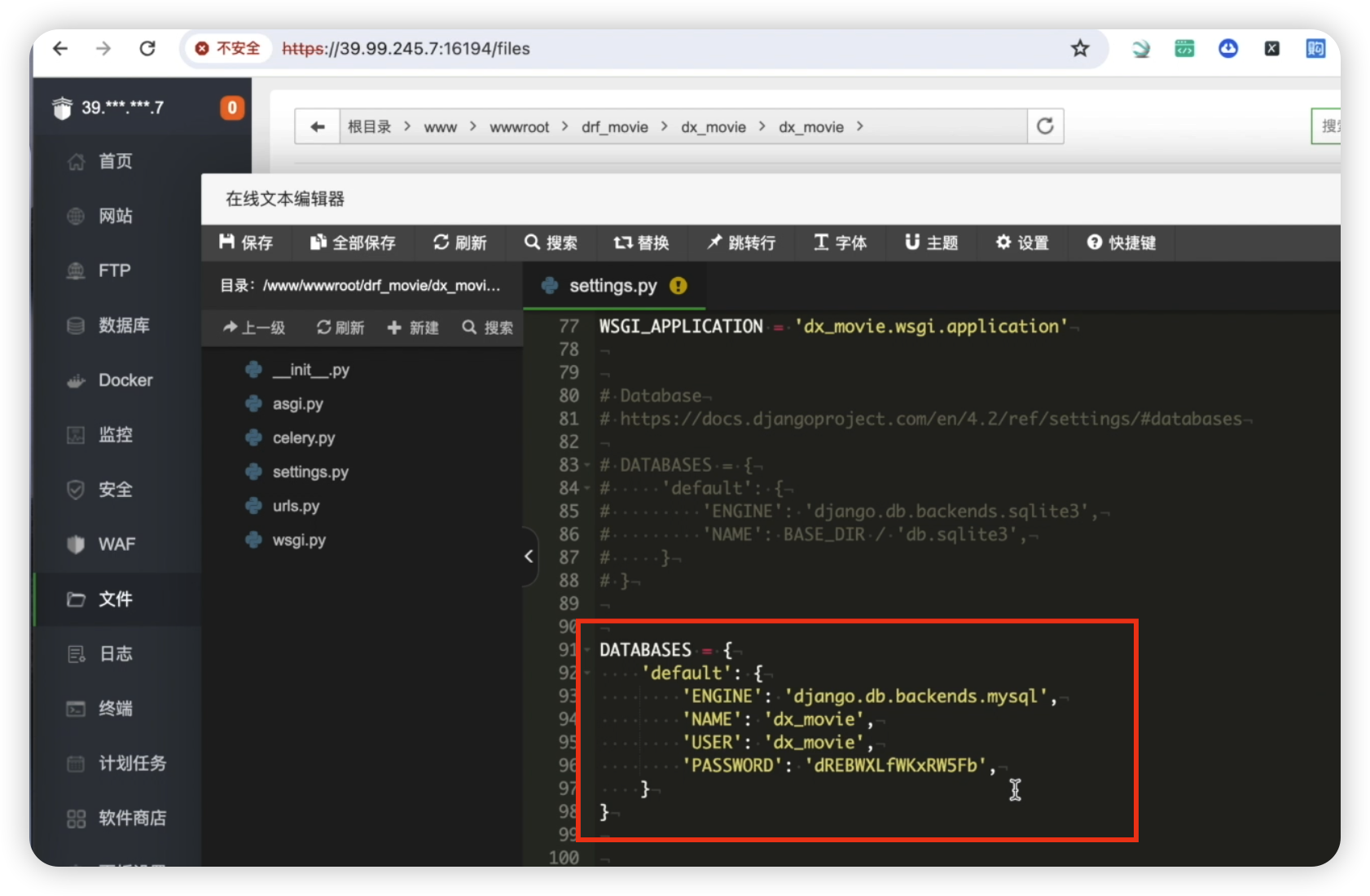
Task: Navigate to www in the breadcrumb
Action: click(440, 127)
